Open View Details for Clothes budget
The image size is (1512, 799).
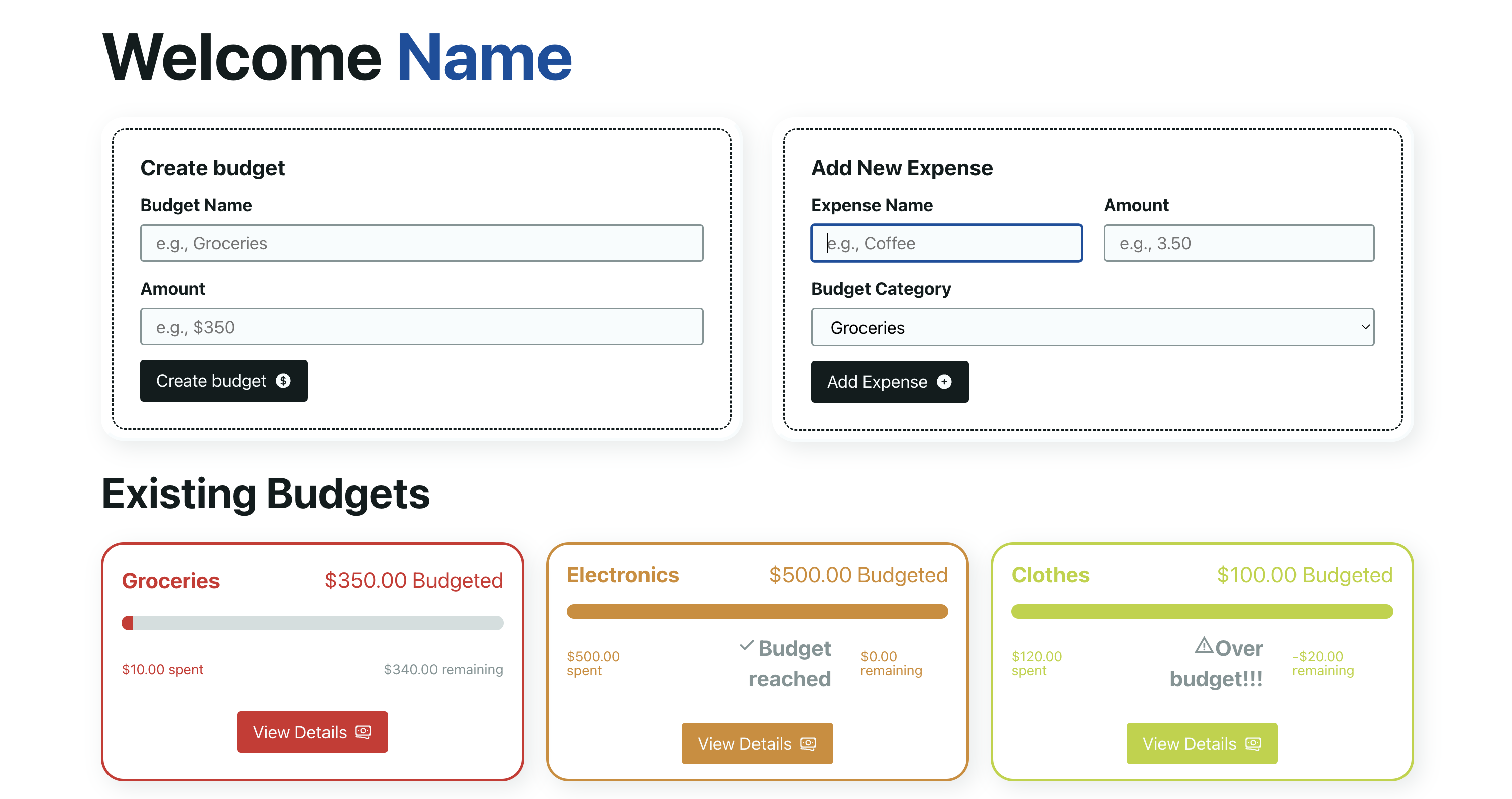tap(1202, 743)
